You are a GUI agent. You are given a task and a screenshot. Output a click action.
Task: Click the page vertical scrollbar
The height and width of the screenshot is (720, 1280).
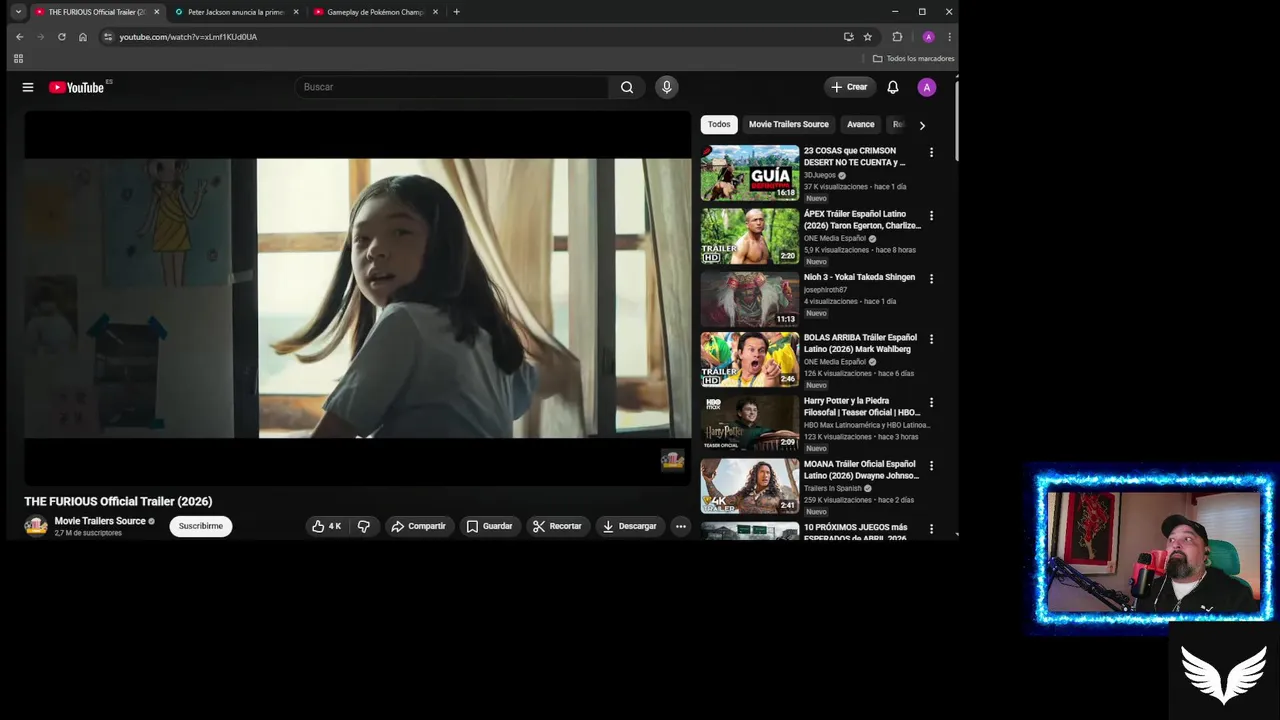957,120
